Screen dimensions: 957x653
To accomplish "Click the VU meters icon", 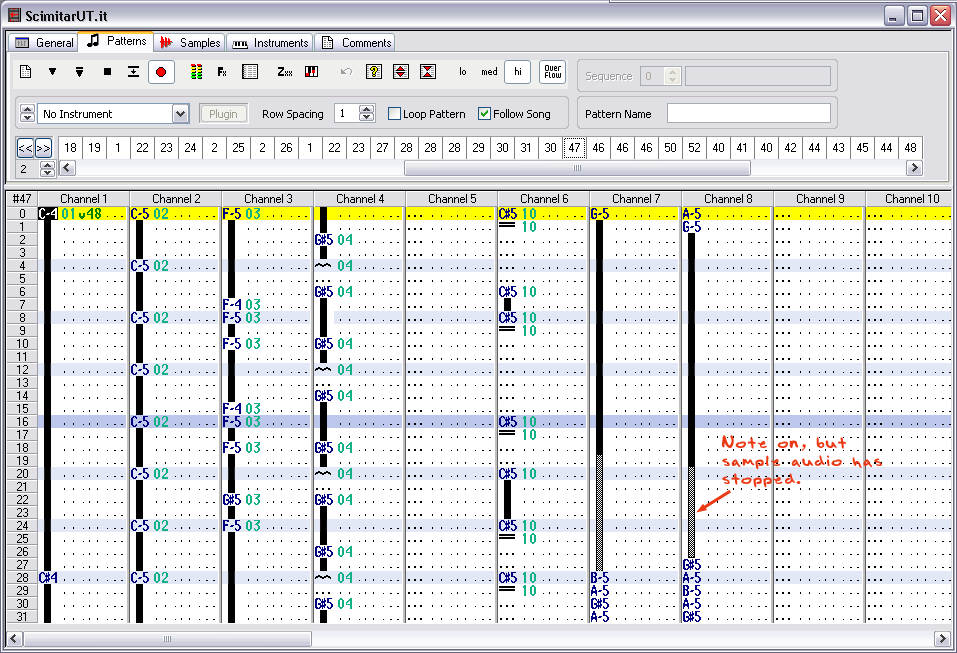I will [x=196, y=72].
